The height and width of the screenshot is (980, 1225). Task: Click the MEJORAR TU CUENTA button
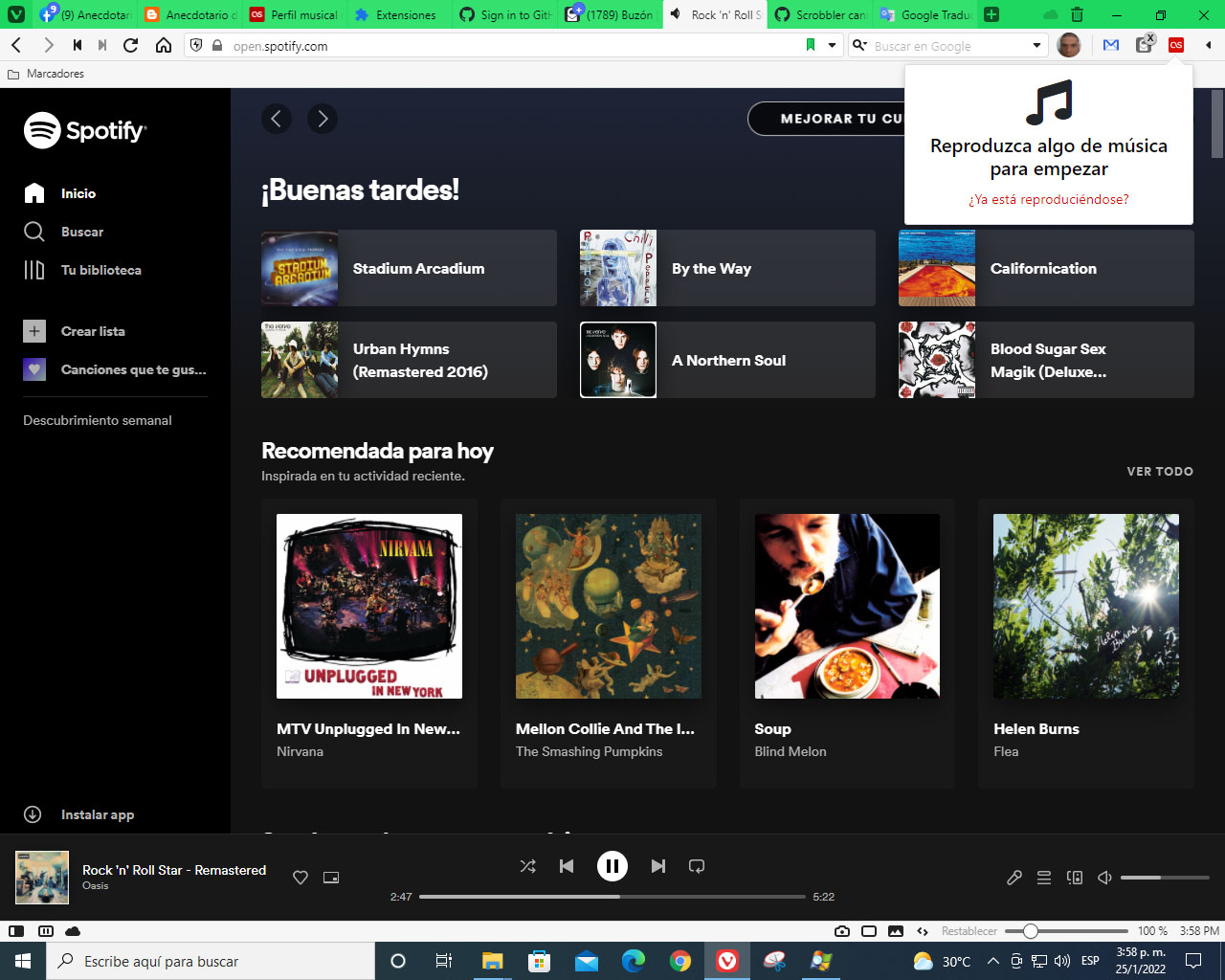pos(826,119)
